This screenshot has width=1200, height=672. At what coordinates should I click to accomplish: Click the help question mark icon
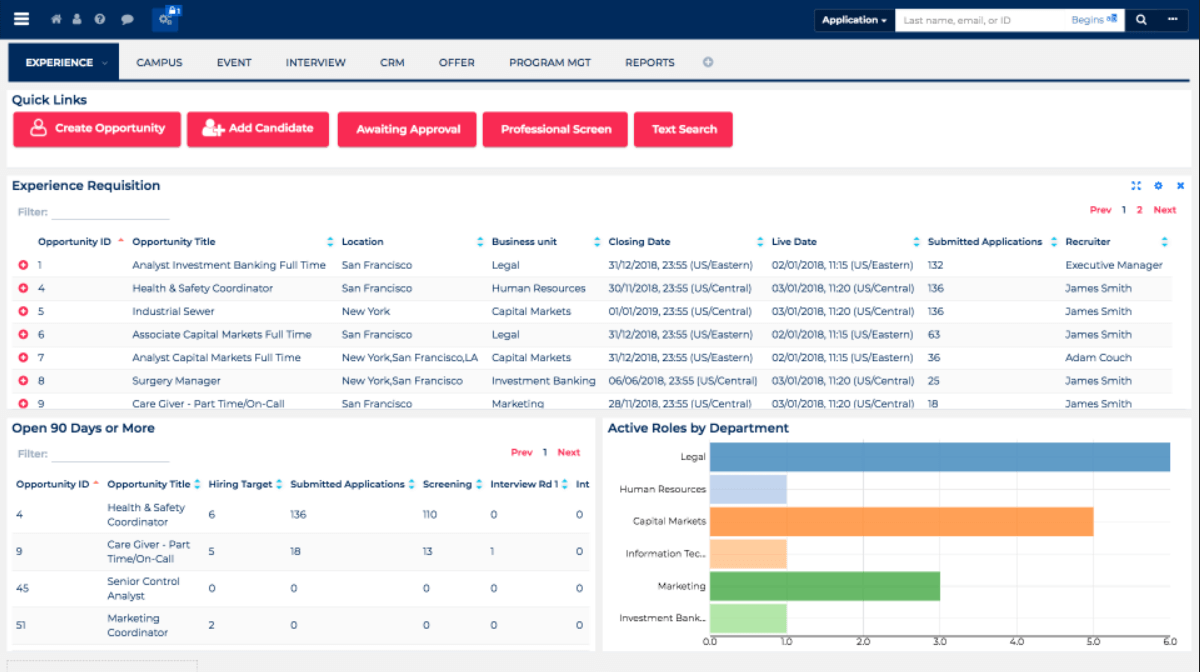tap(98, 17)
